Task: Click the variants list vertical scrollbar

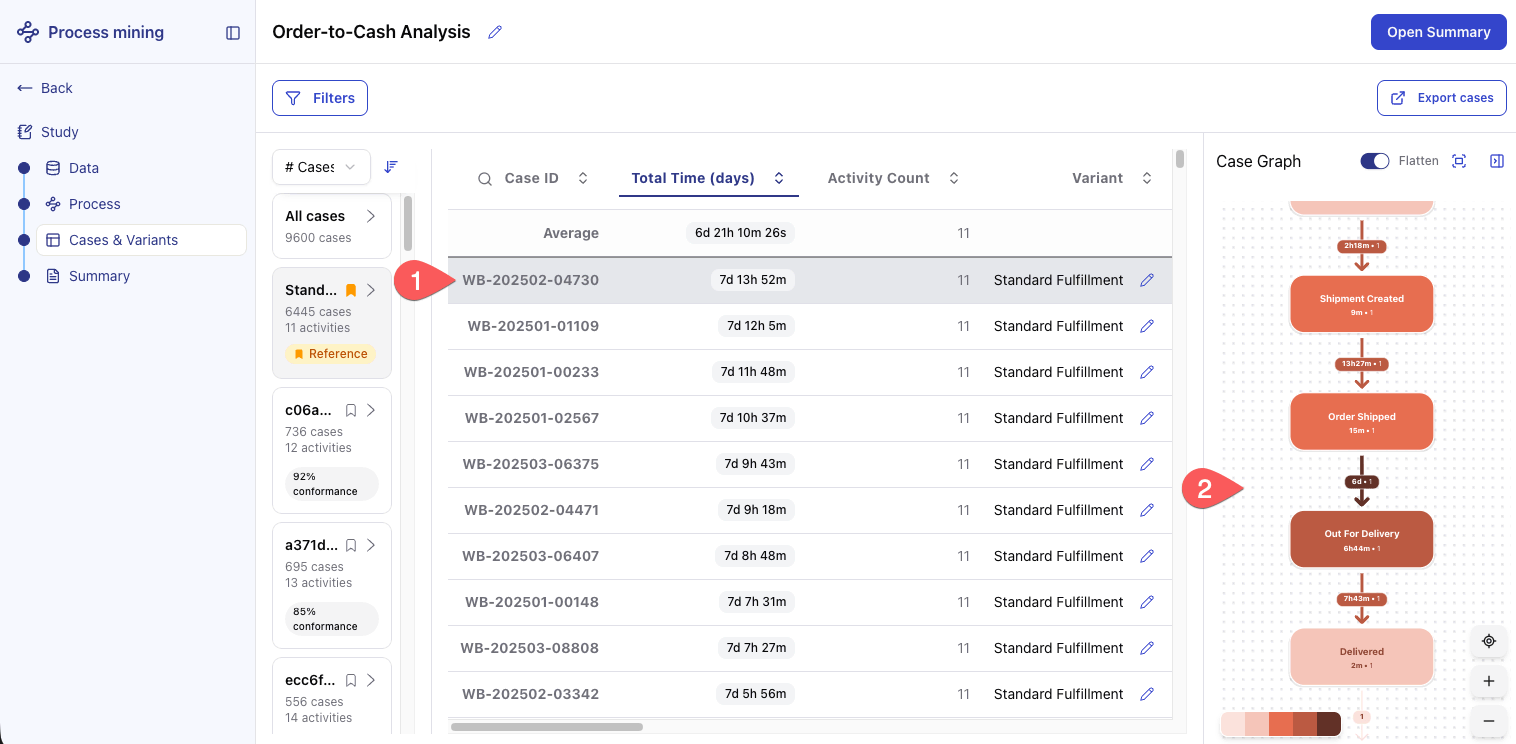Action: [407, 224]
